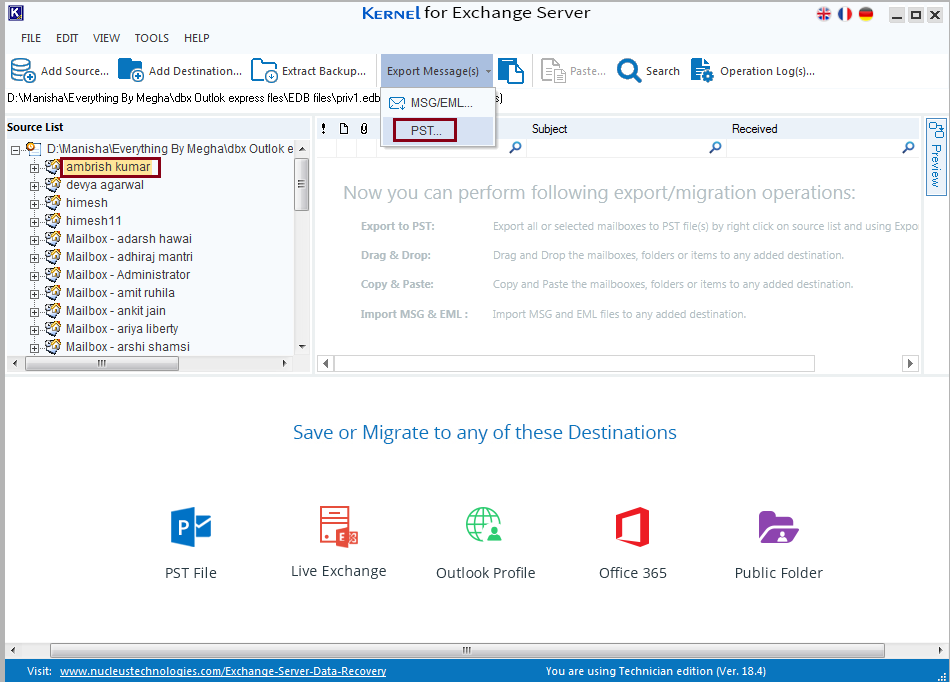Choose the Live Exchange destination icon
Viewport: 950px width, 682px height.
pos(338,527)
